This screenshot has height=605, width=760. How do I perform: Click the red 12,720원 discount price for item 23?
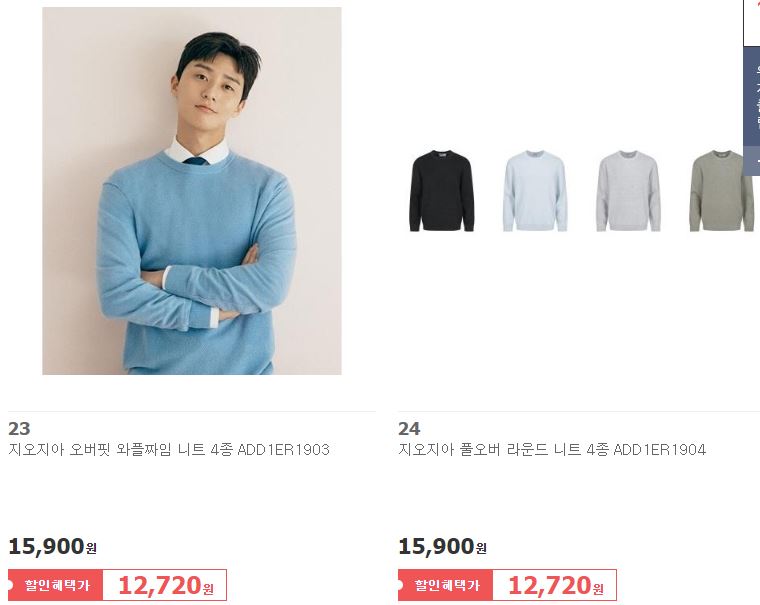click(166, 585)
